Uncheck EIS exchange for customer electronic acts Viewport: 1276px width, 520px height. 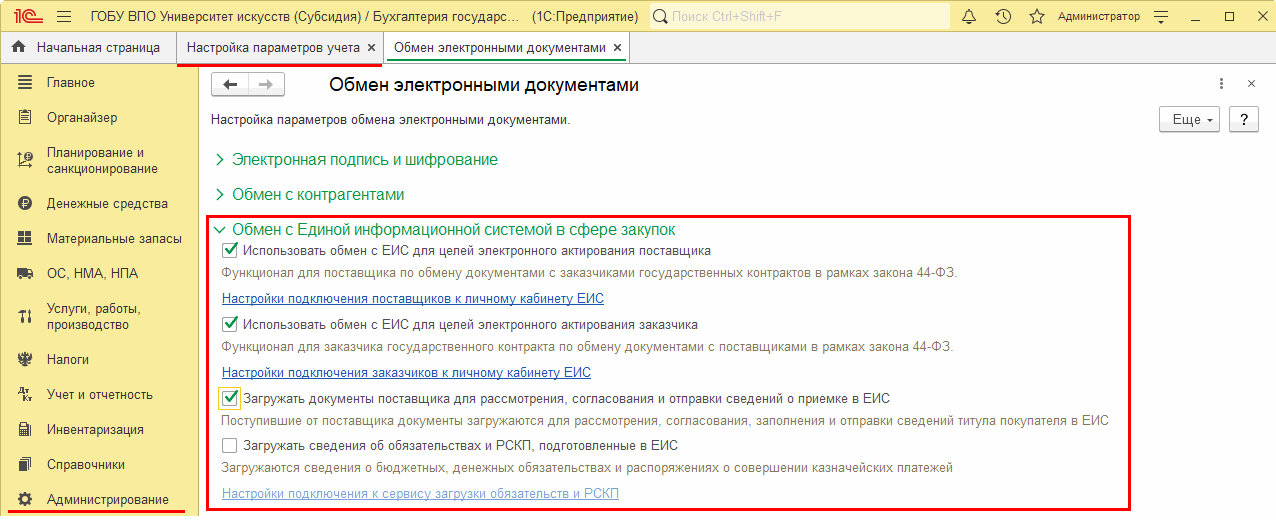pos(230,325)
